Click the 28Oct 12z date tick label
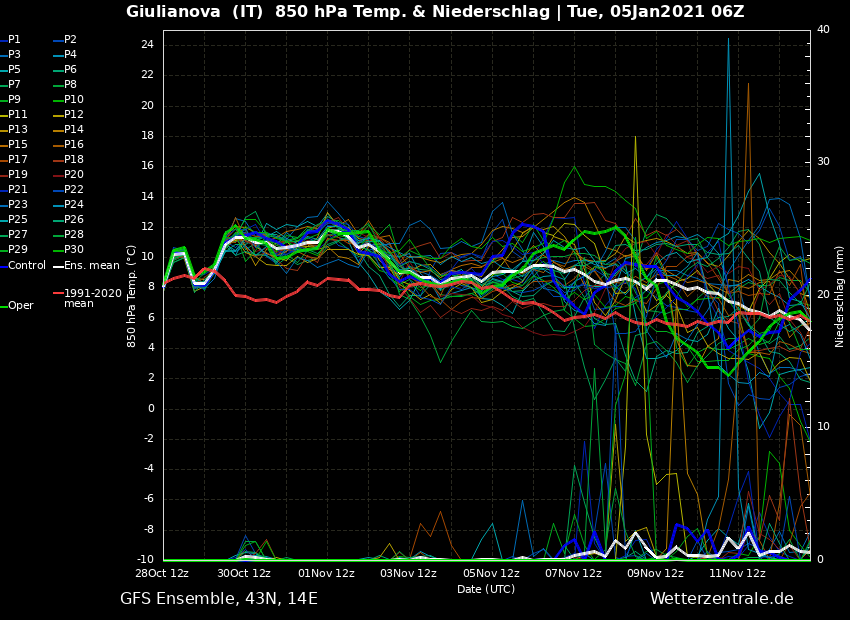This screenshot has width=850, height=620. tap(163, 574)
